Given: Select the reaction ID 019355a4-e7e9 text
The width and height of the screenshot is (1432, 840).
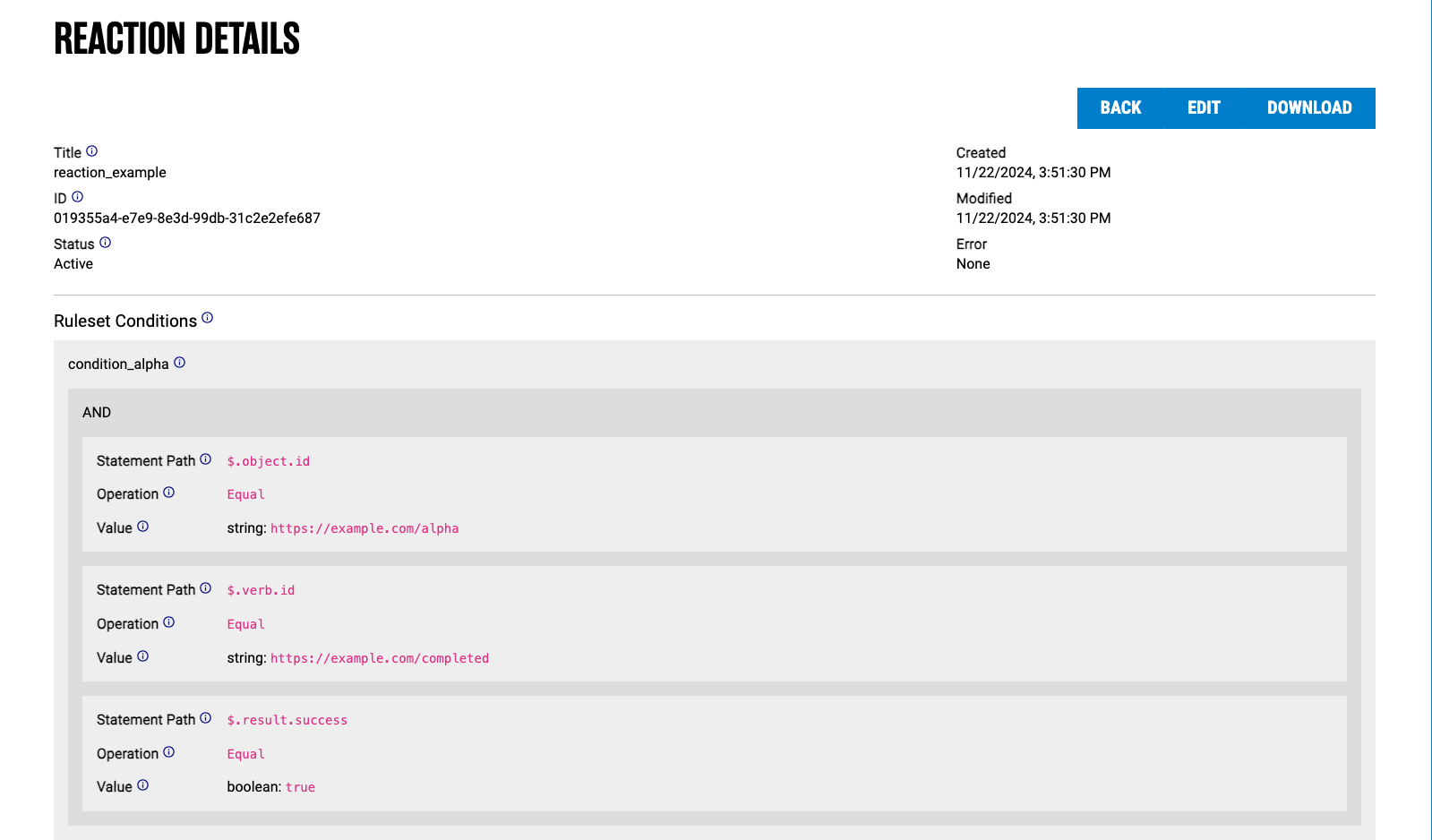Looking at the screenshot, I should tap(187, 219).
